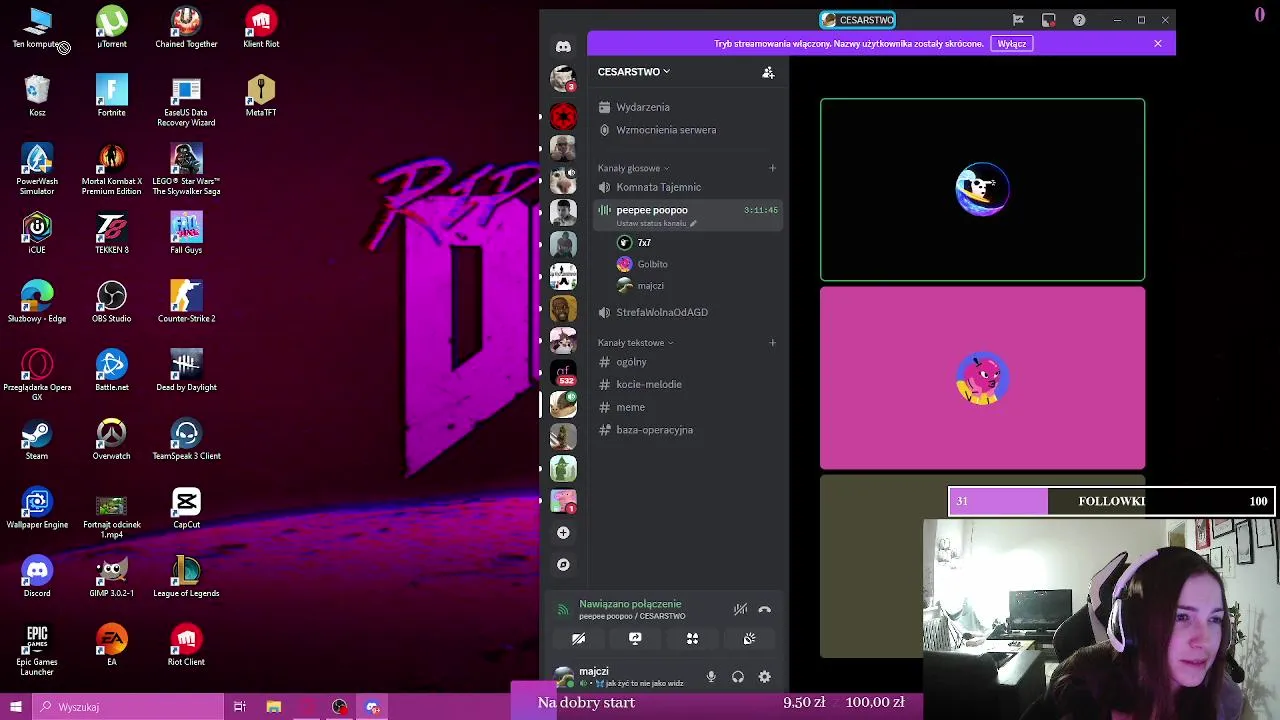Turn on camera in voice panel

coord(578,638)
